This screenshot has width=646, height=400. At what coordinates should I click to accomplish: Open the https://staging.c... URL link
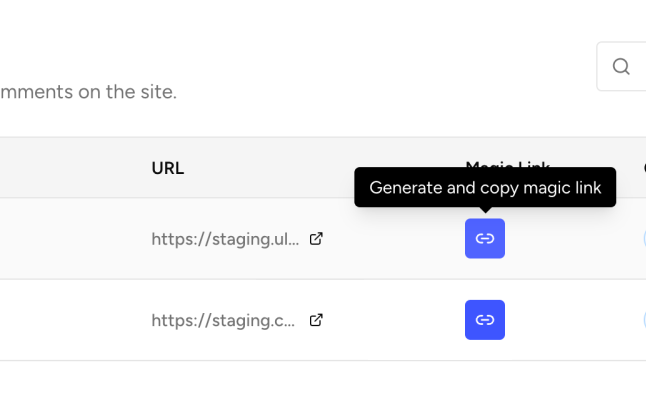point(223,320)
